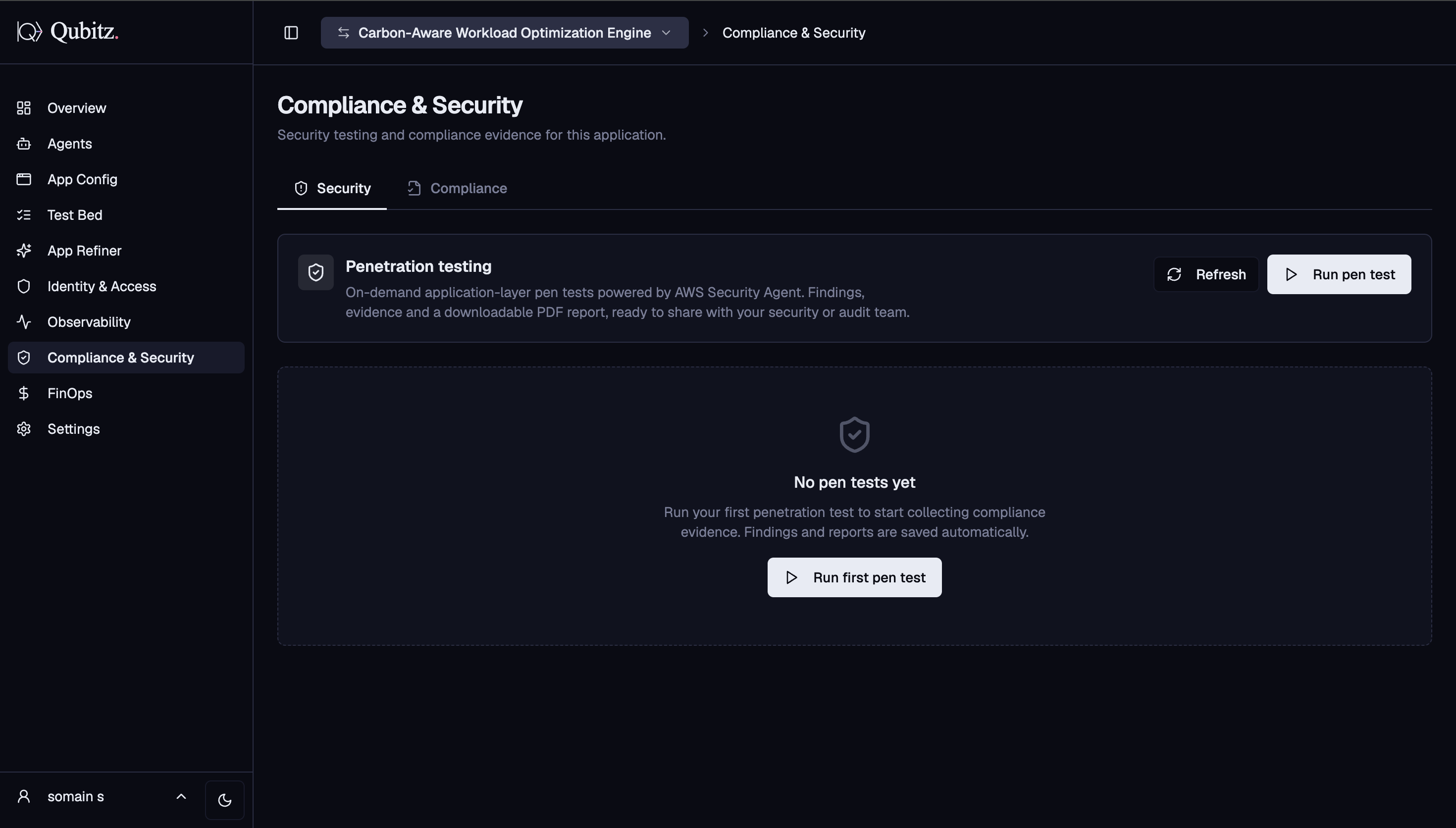
Task: Click the swap arrows icon in app selector
Action: click(x=343, y=33)
